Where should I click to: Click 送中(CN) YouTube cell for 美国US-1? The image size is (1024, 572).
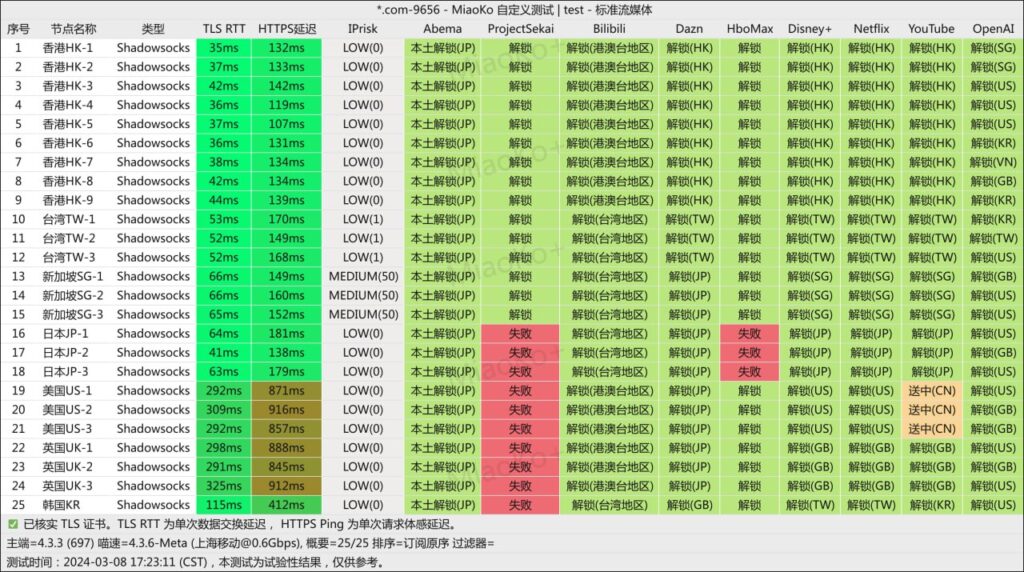tap(931, 390)
